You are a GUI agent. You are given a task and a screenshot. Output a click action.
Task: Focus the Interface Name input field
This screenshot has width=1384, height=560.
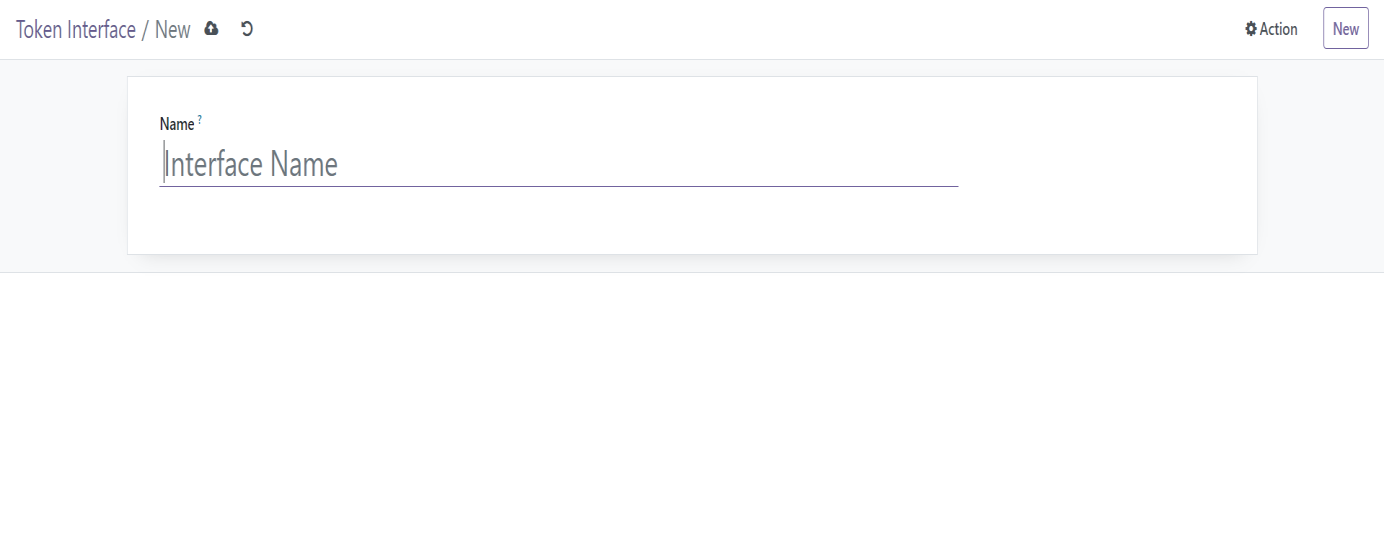tap(558, 164)
